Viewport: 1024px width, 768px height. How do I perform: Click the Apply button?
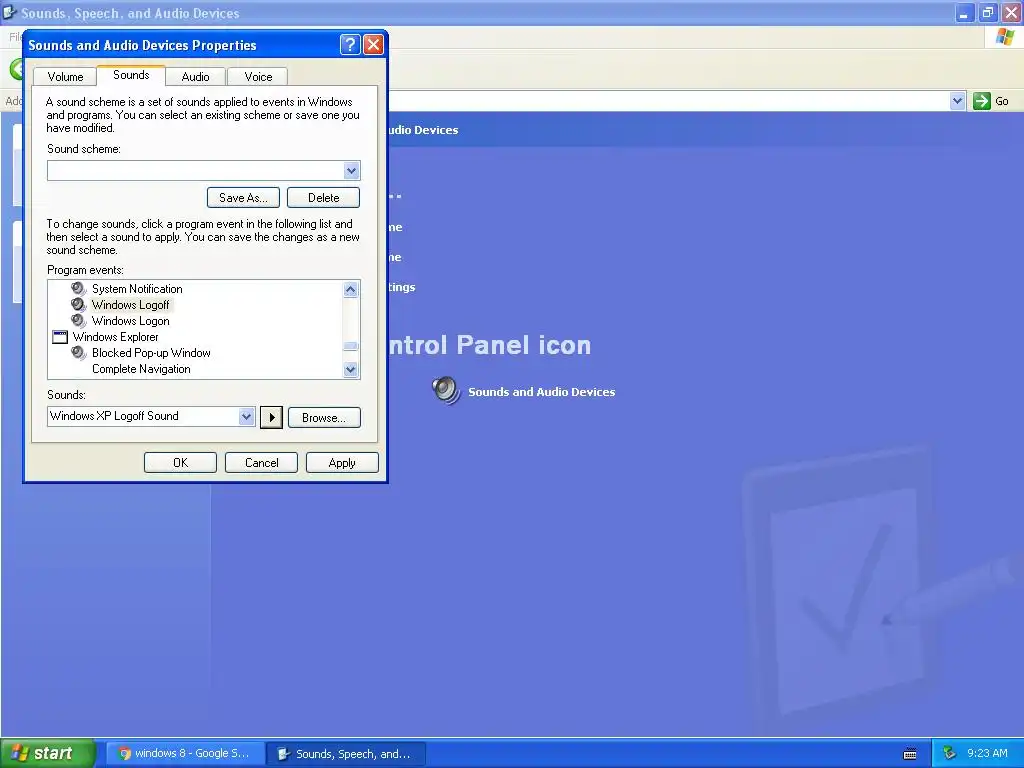(x=342, y=462)
